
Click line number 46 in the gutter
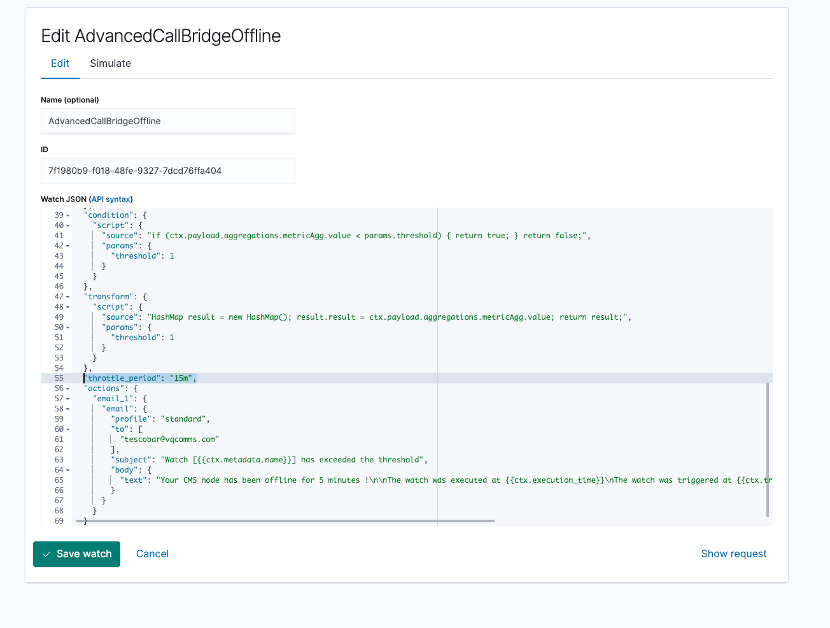[59, 286]
